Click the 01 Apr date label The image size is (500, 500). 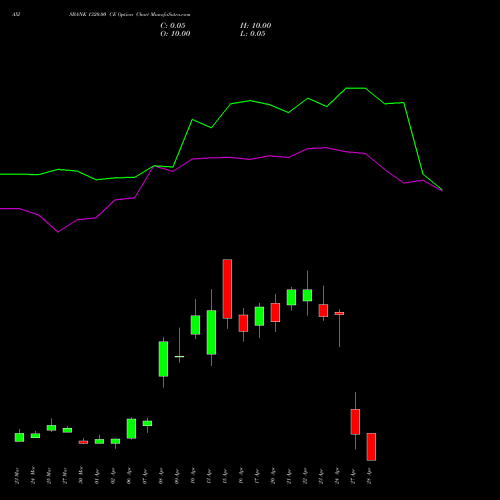(x=97, y=476)
